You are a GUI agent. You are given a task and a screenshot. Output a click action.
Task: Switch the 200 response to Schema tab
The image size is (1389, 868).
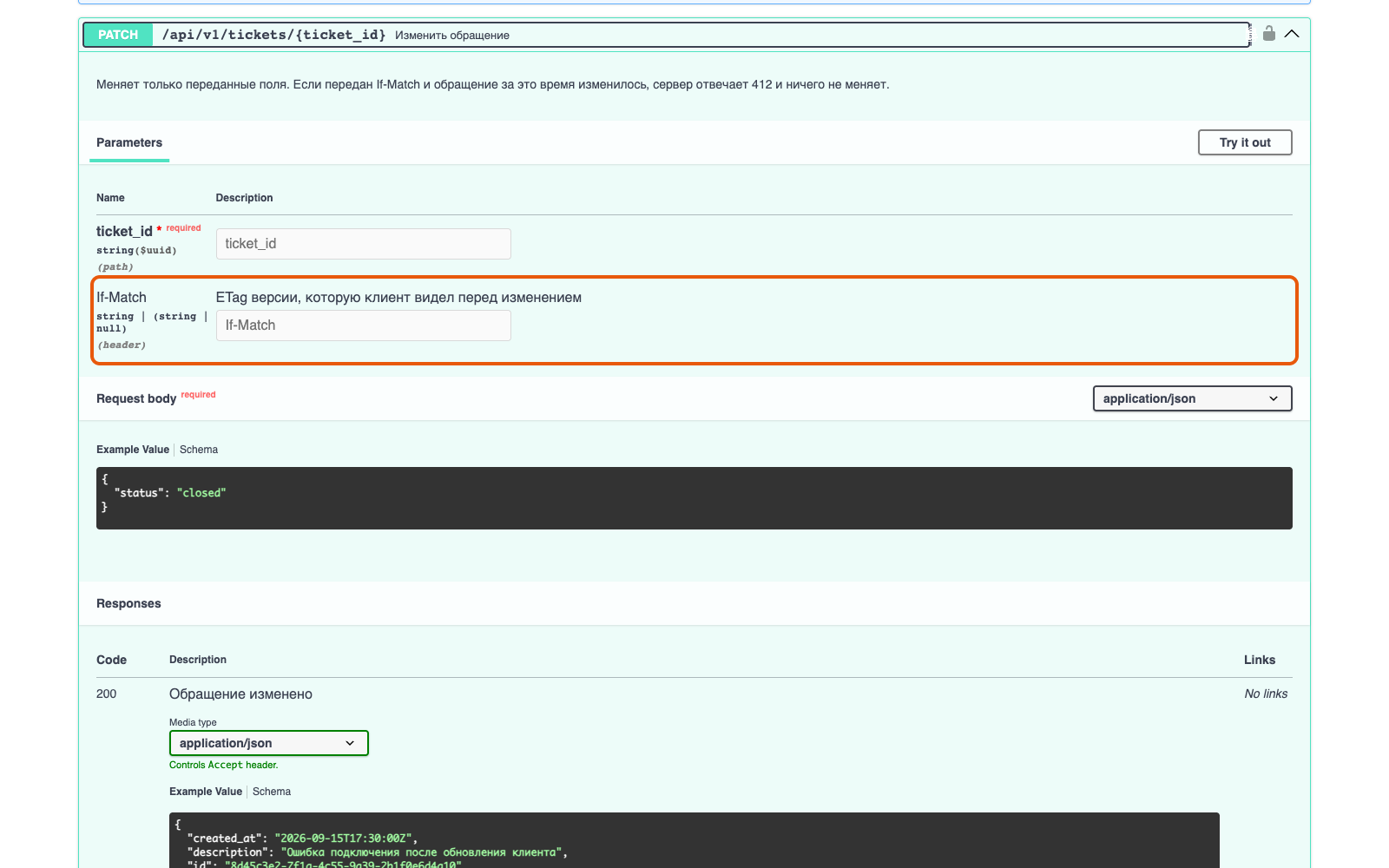click(x=272, y=792)
